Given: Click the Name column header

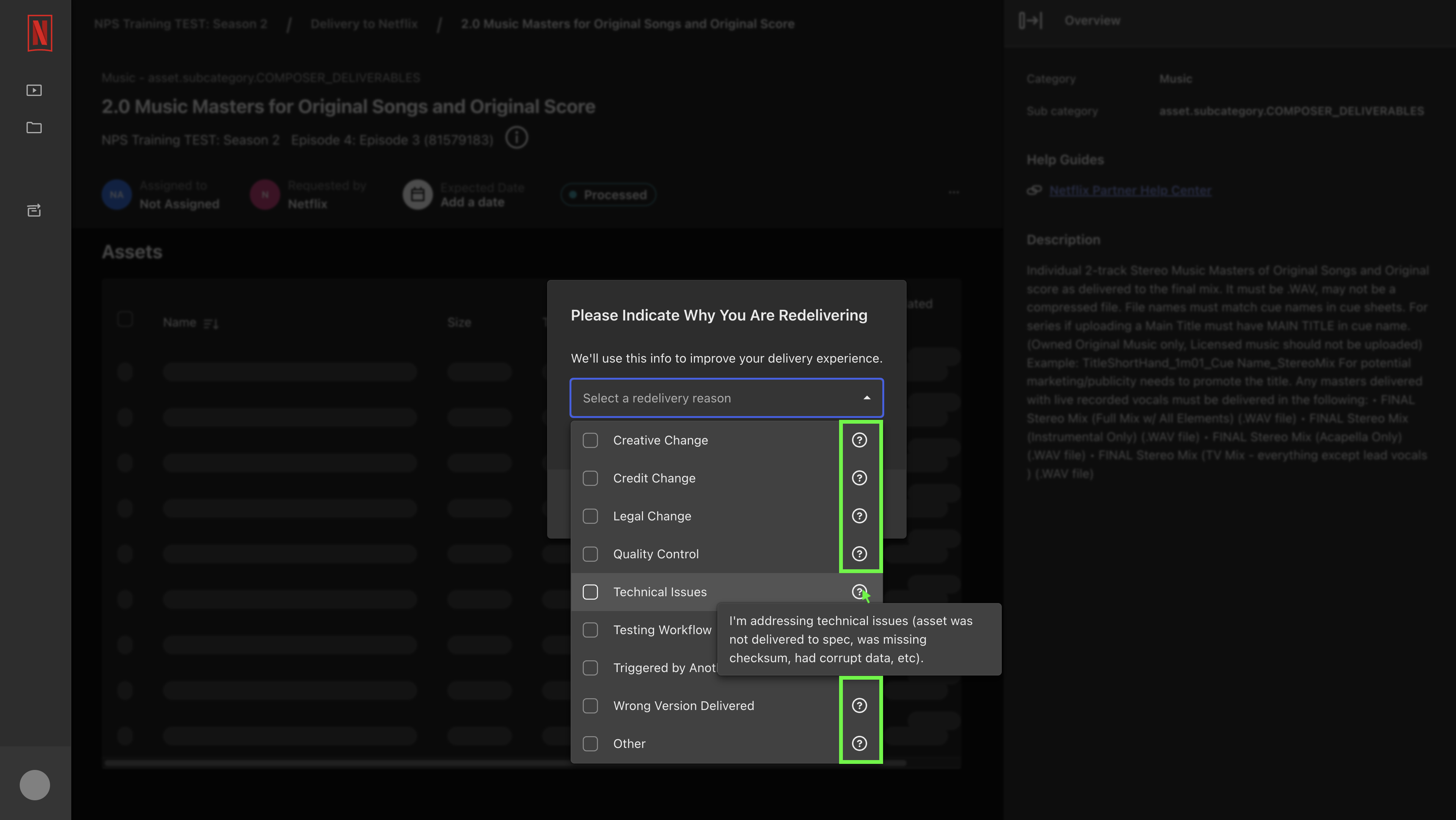Looking at the screenshot, I should [179, 322].
